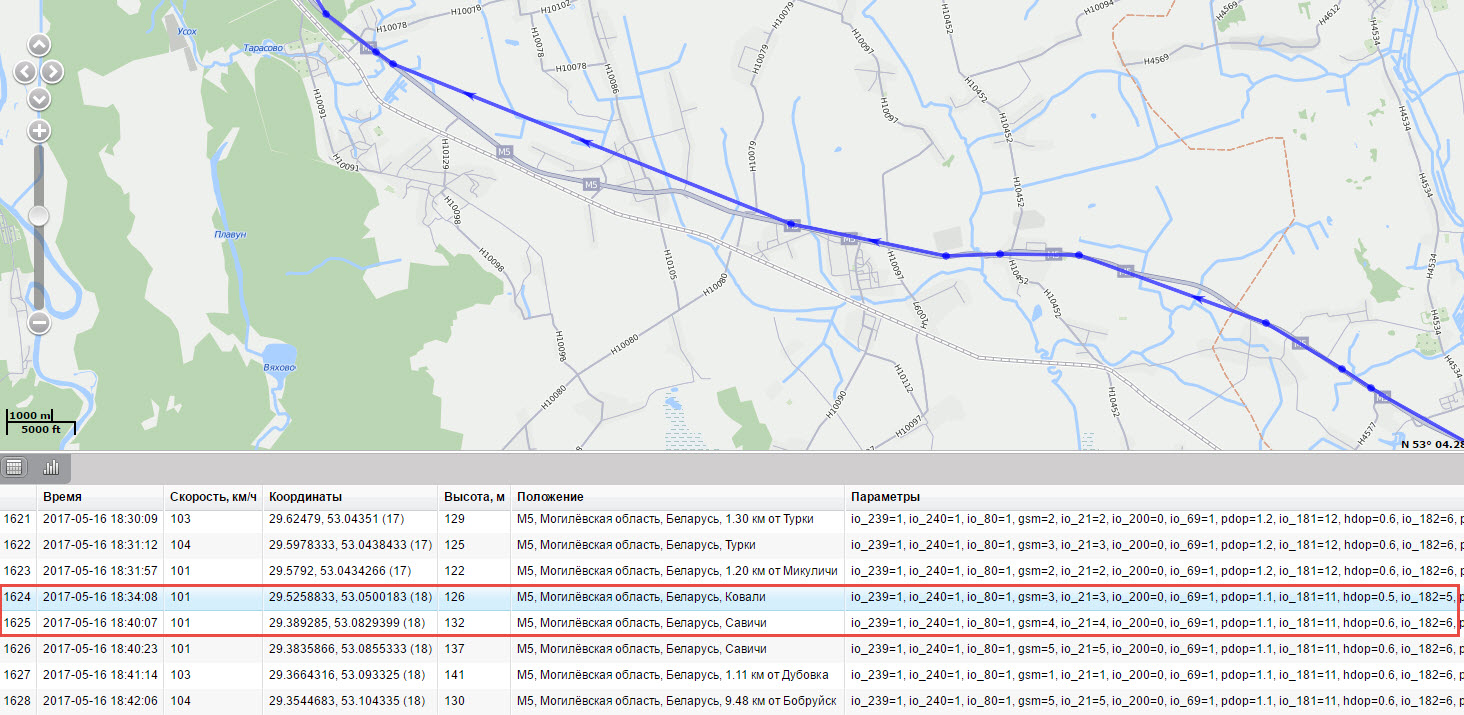This screenshot has height=715, width=1464.
Task: Click the Положение column header
Action: [550, 497]
